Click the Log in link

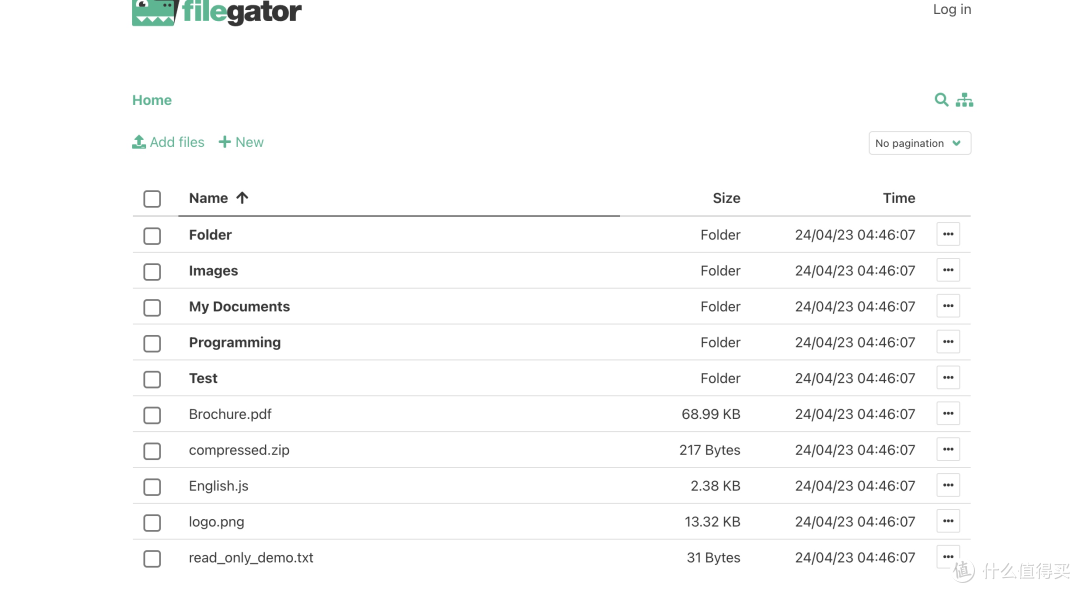(x=950, y=9)
